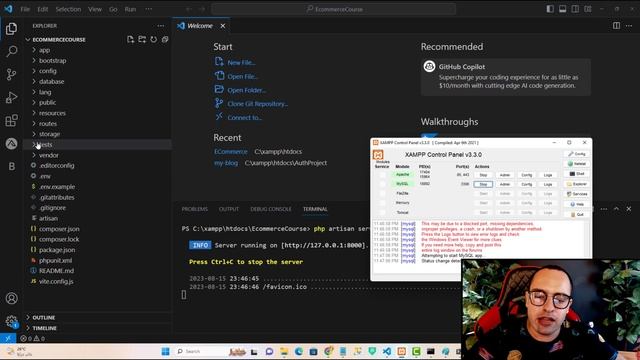Collapse all folders in Explorer

pyautogui.click(x=165, y=40)
